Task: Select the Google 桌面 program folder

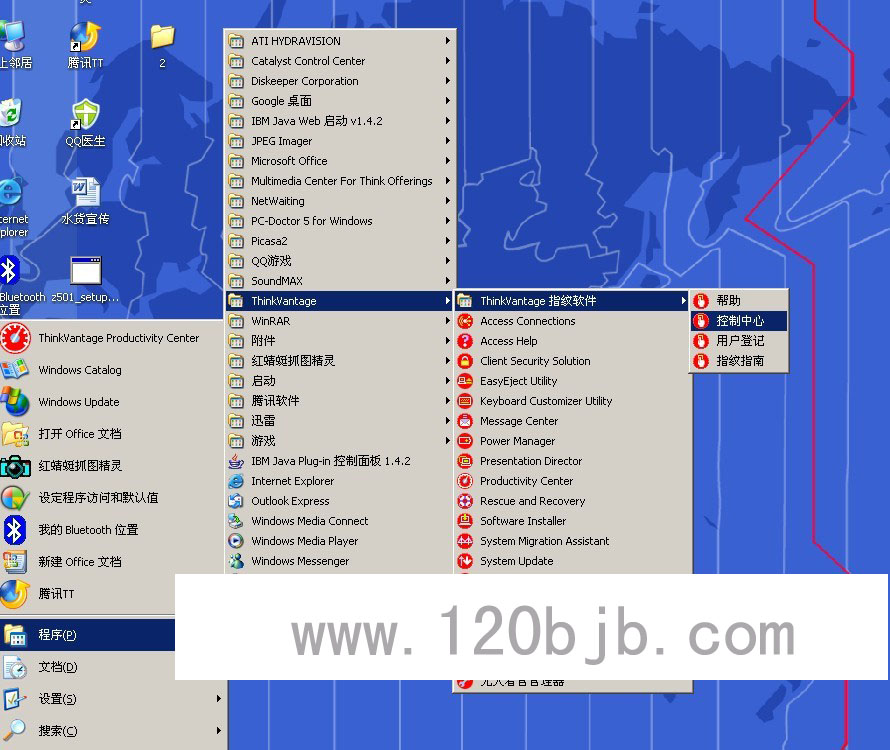Action: point(339,101)
